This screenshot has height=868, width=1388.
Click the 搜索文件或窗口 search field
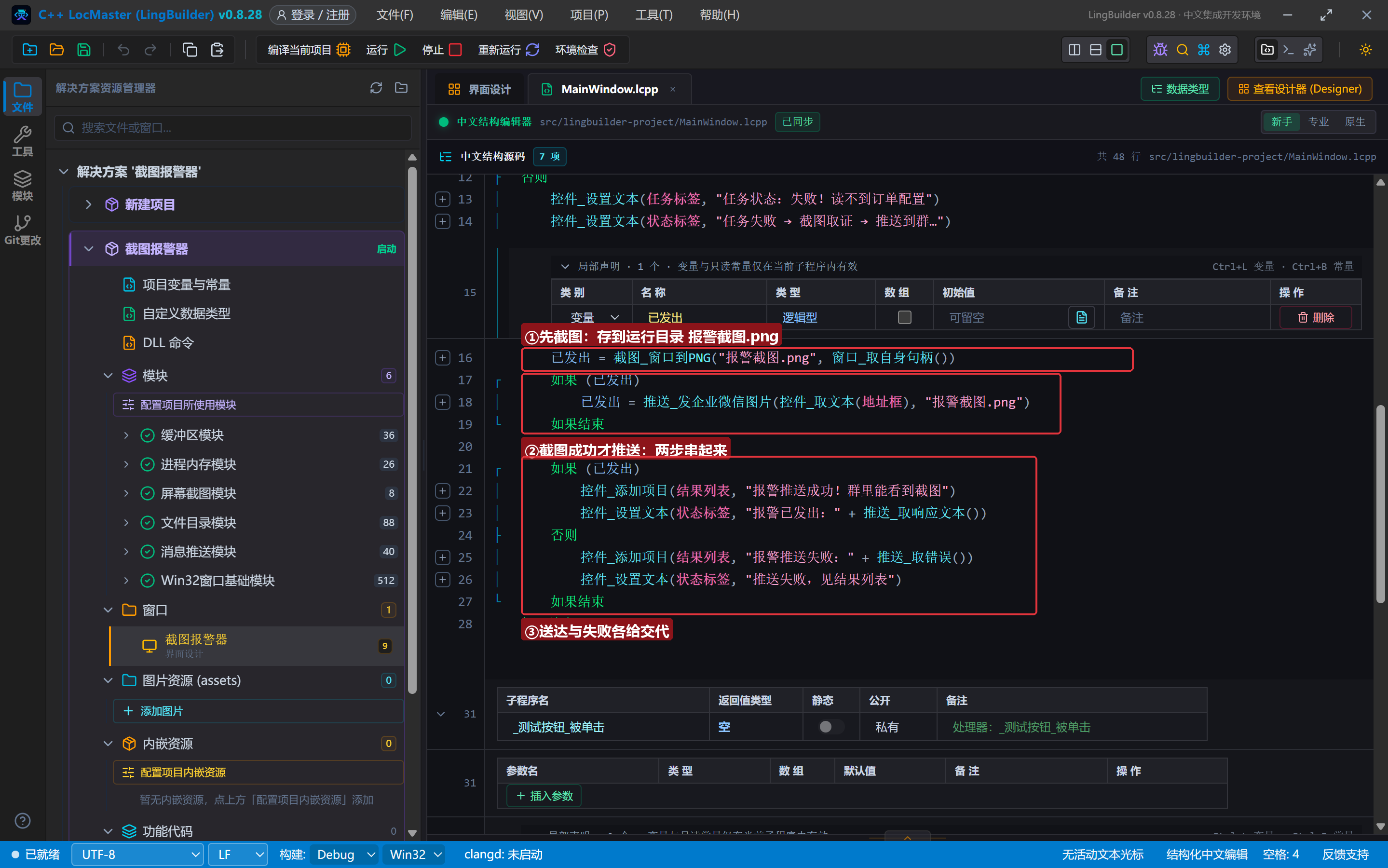[x=233, y=127]
